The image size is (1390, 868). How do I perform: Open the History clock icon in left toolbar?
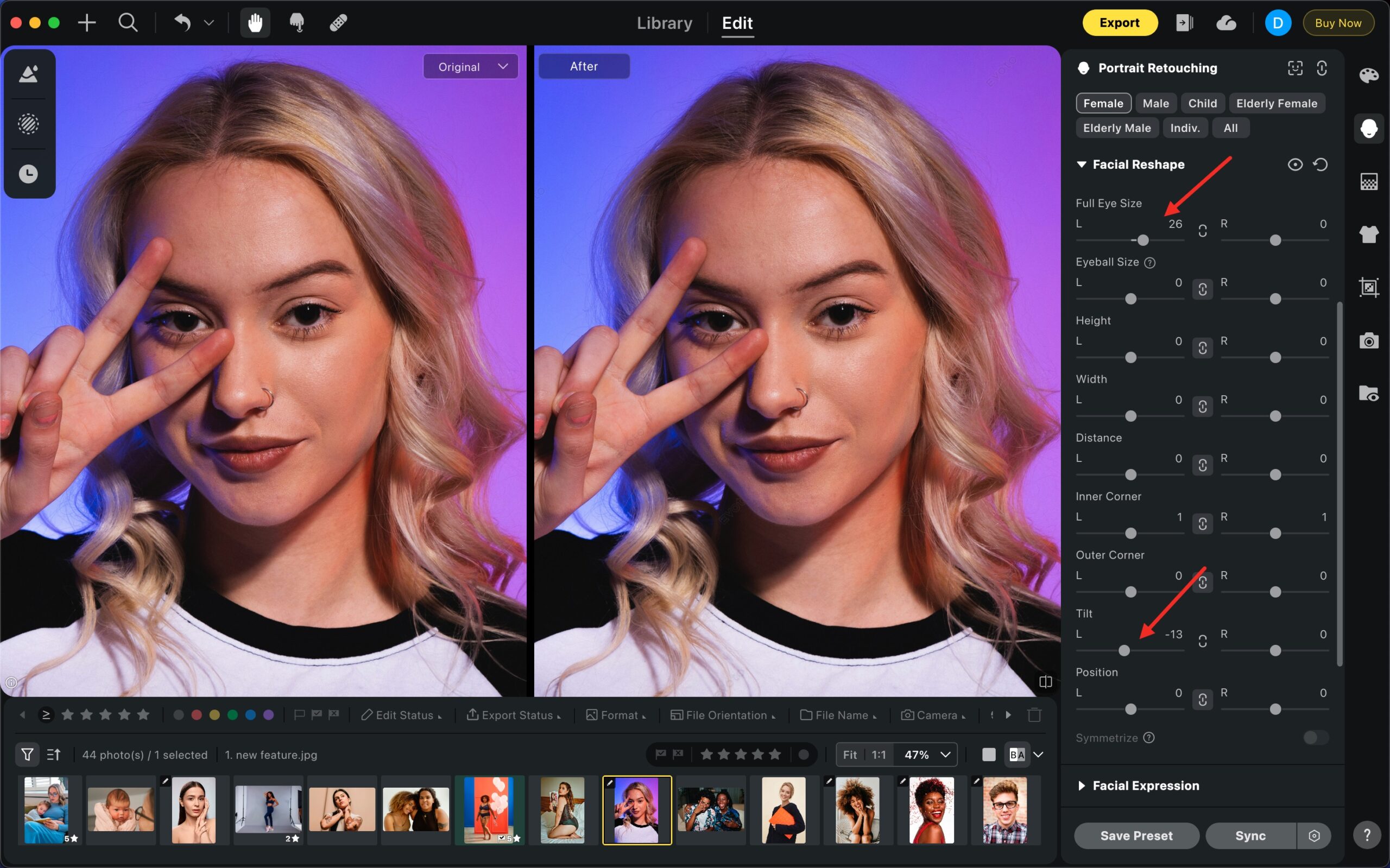point(28,174)
